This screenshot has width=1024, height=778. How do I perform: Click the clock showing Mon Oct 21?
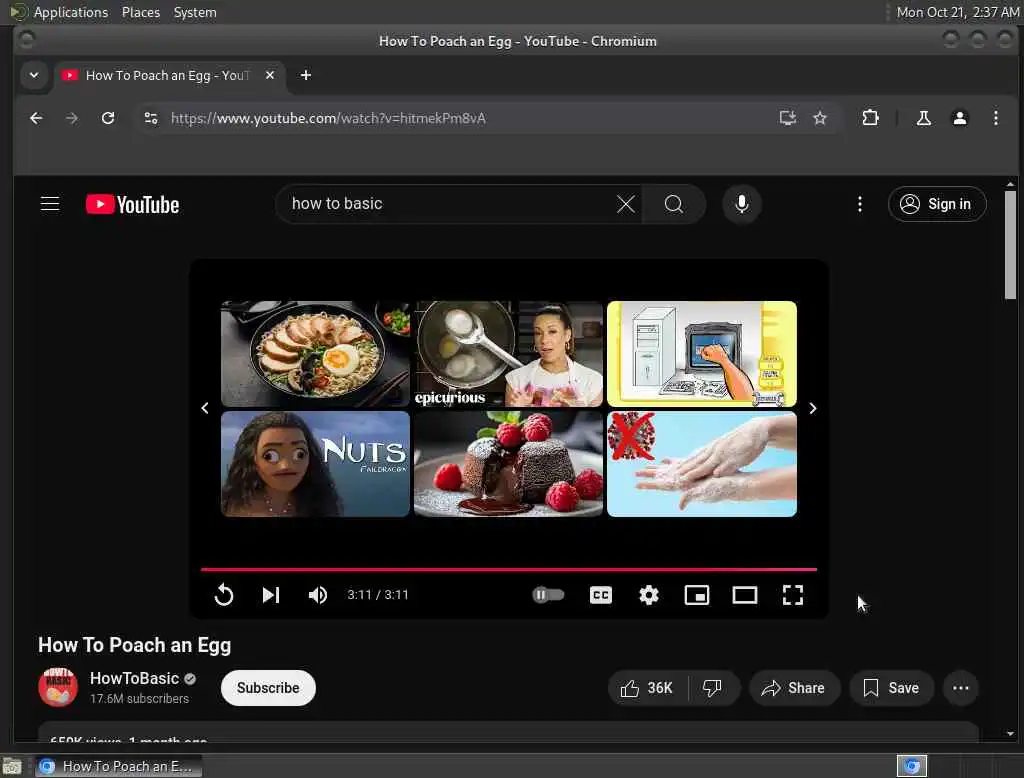point(957,12)
